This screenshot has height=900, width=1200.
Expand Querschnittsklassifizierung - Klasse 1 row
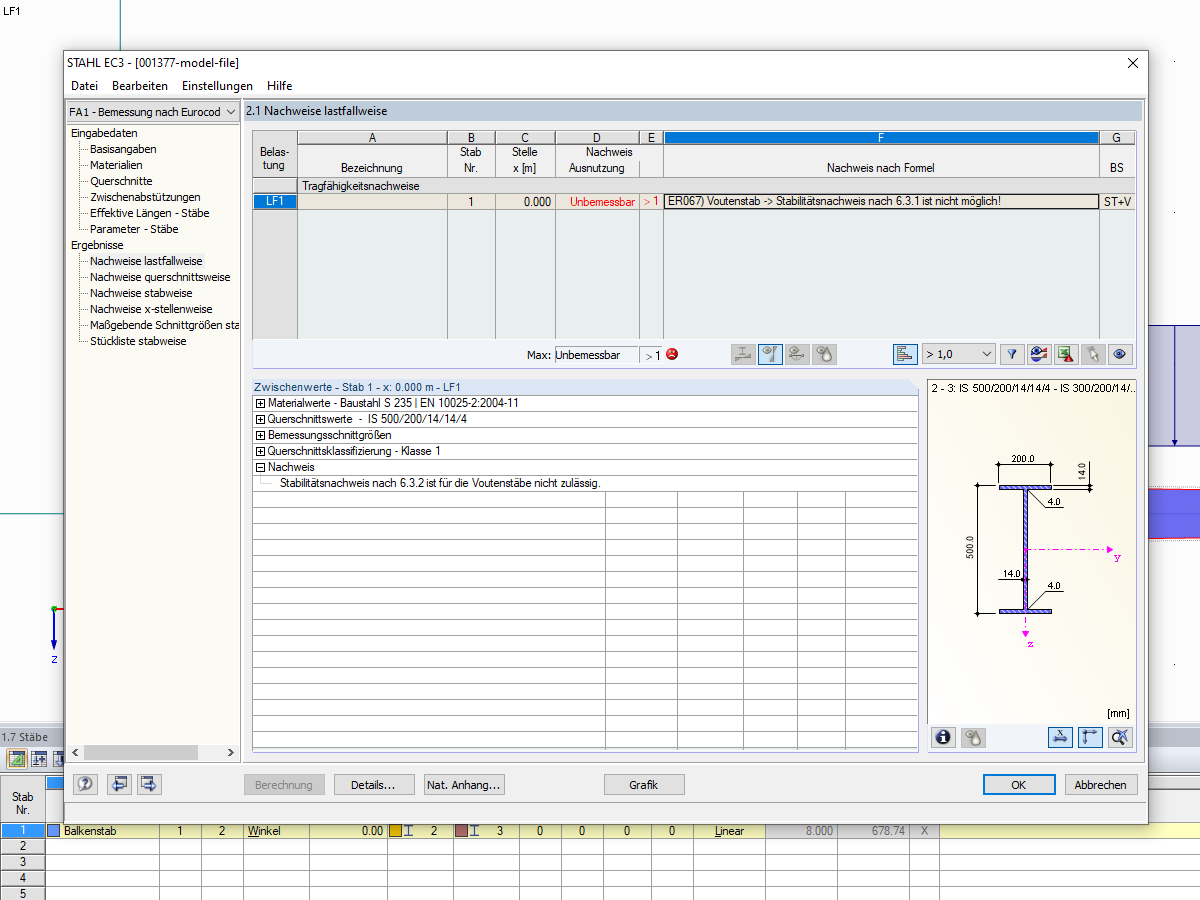[x=261, y=452]
